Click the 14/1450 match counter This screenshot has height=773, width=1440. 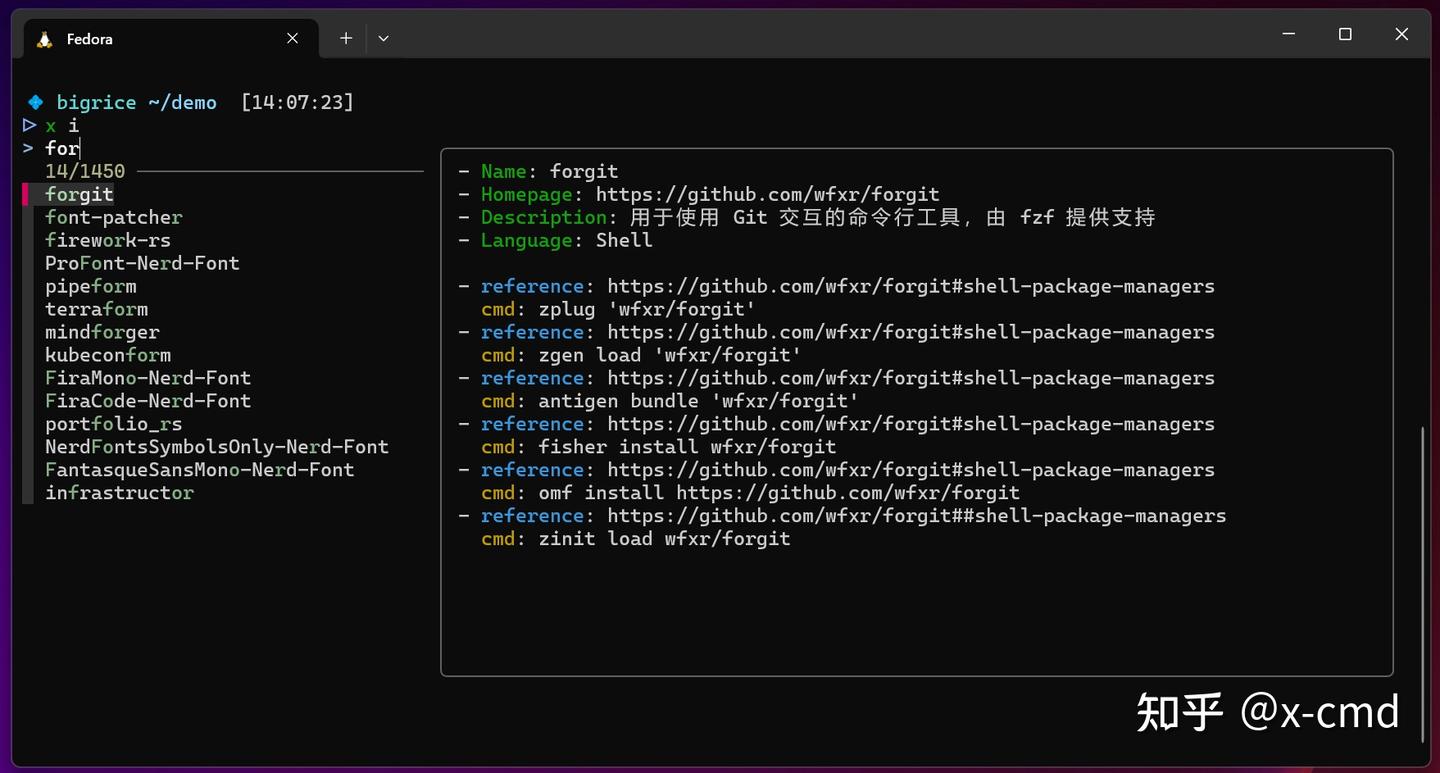click(85, 171)
